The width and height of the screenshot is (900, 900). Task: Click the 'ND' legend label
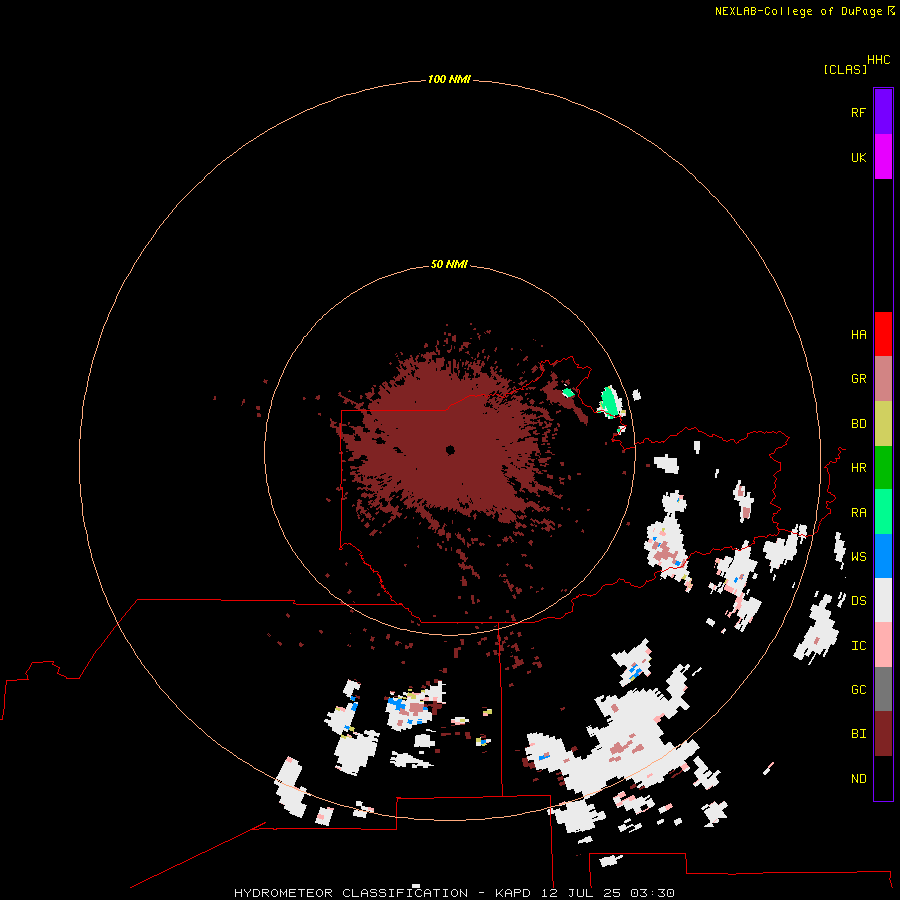pos(858,779)
